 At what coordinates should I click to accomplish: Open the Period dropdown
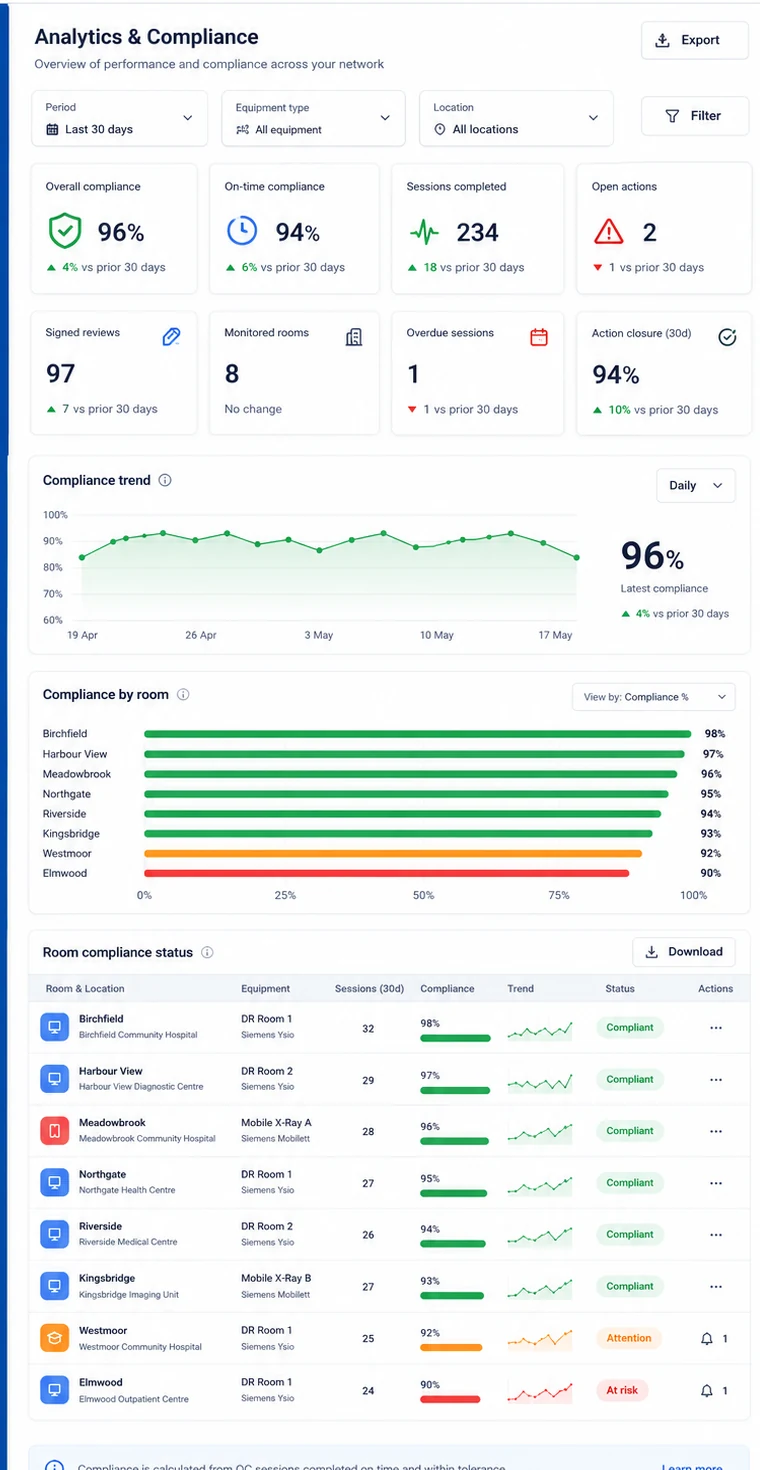[x=120, y=119]
